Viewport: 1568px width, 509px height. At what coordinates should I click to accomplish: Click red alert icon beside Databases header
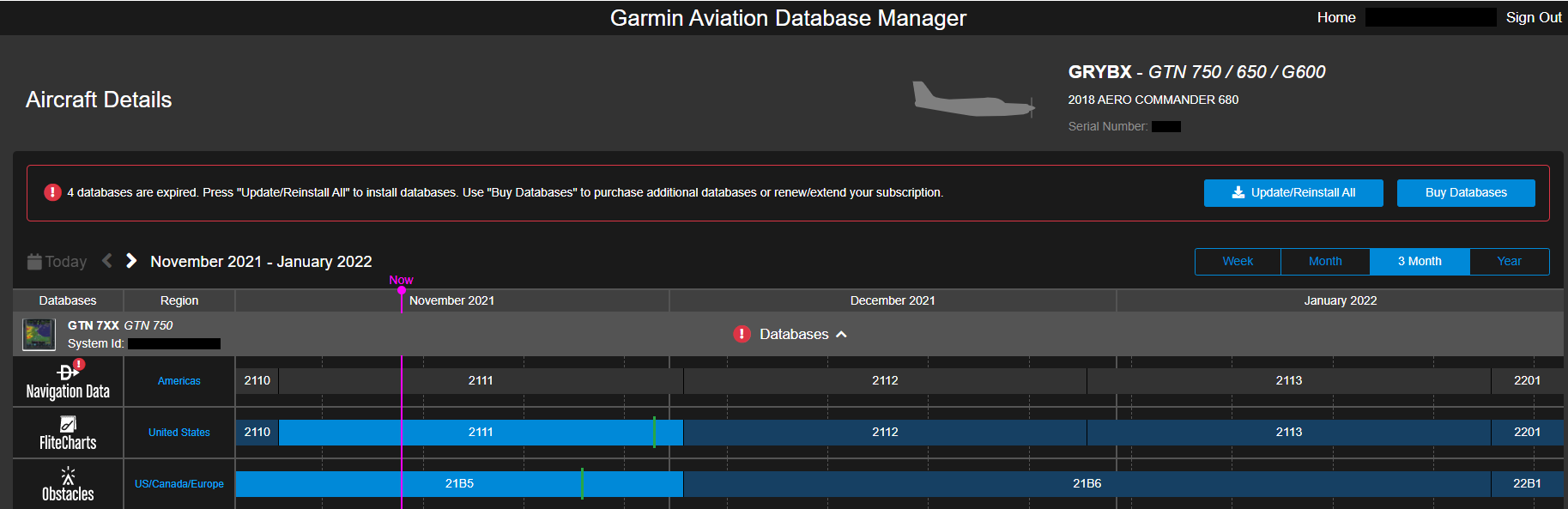click(x=742, y=334)
